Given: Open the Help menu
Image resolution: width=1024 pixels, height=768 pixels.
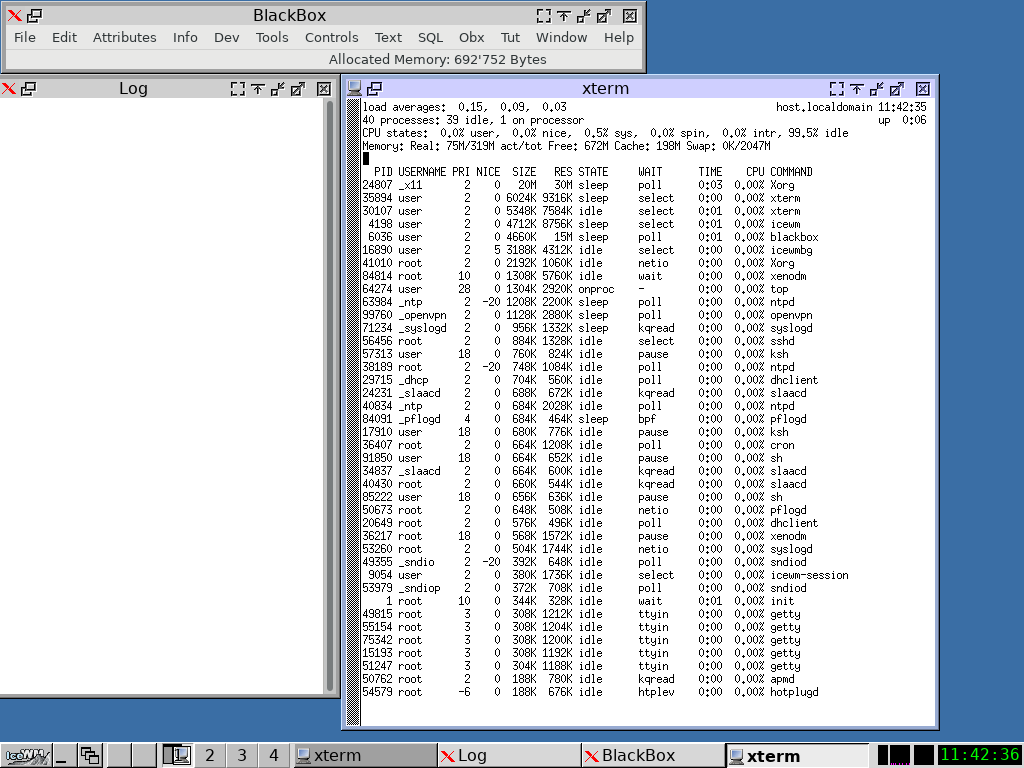Looking at the screenshot, I should (619, 37).
